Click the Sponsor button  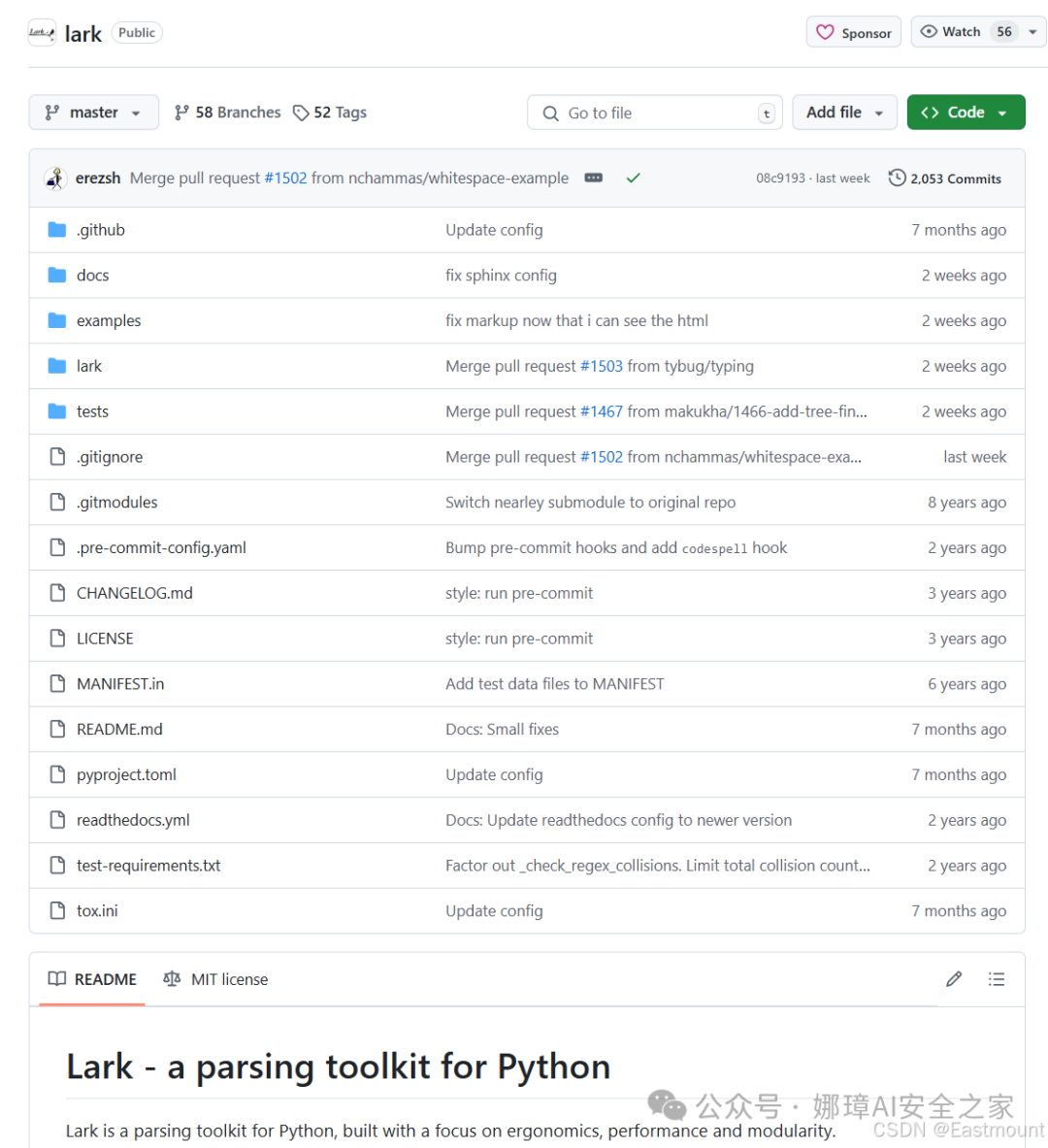click(854, 32)
